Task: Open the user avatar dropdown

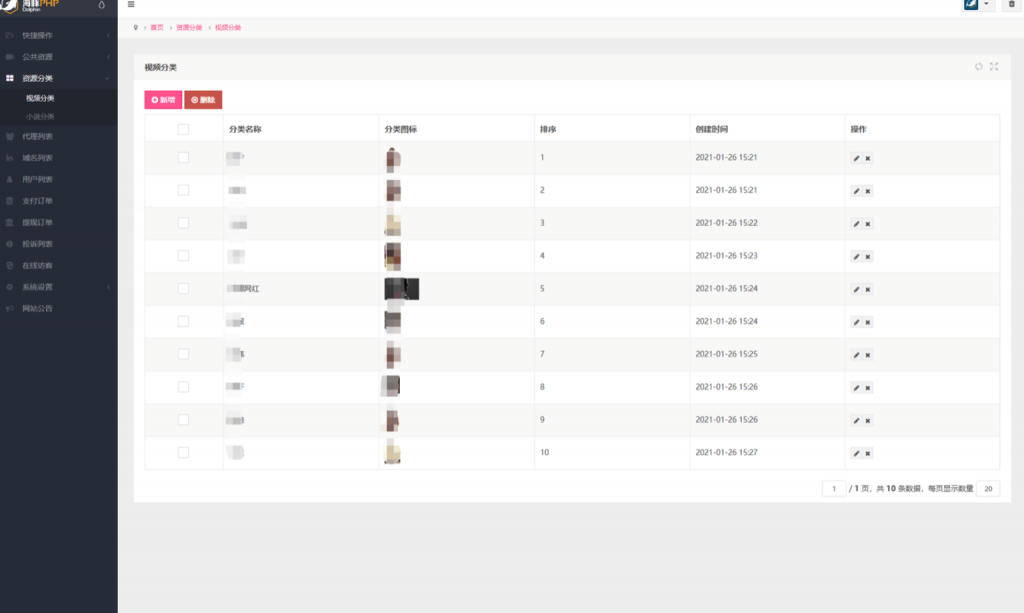Action: tap(978, 5)
